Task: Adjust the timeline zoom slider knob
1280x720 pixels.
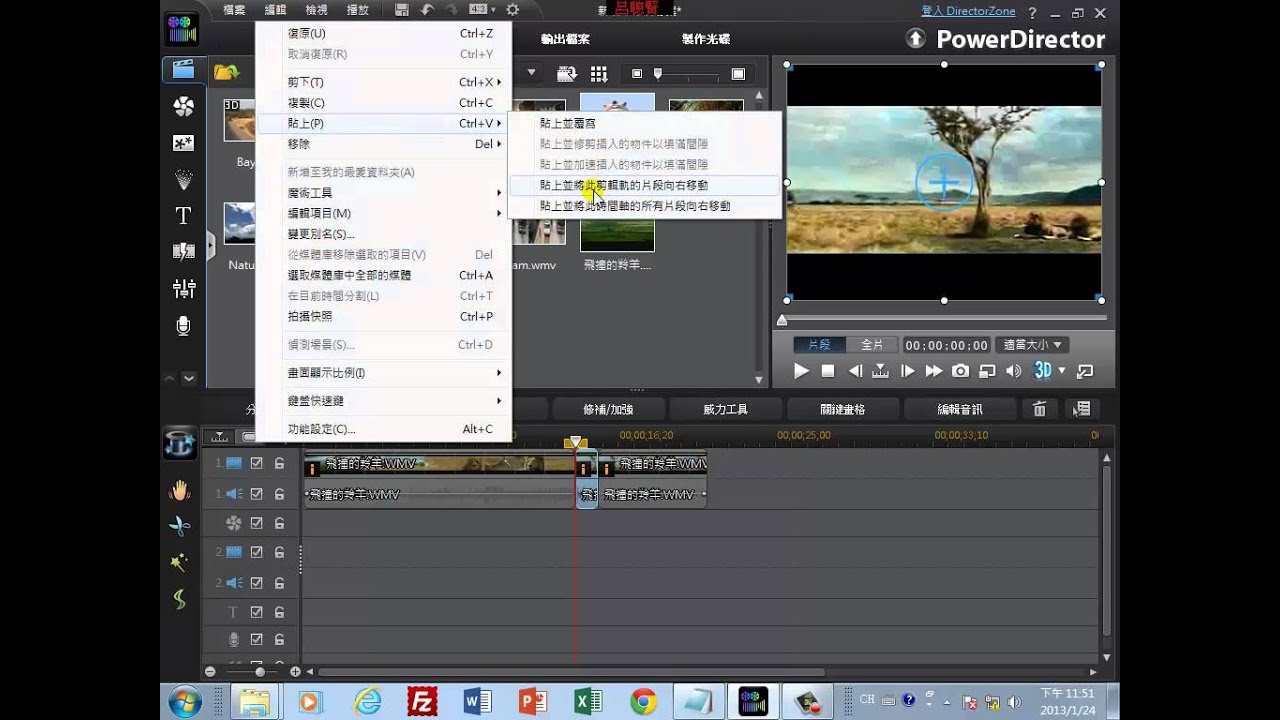Action: tap(260, 672)
